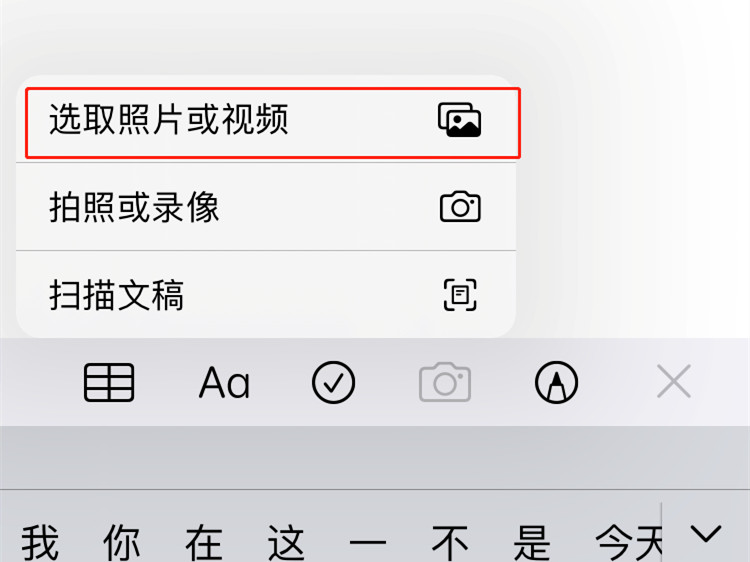750x562 pixels.
Task: Toggle the checklist circle-checkmark icon
Action: pyautogui.click(x=333, y=382)
